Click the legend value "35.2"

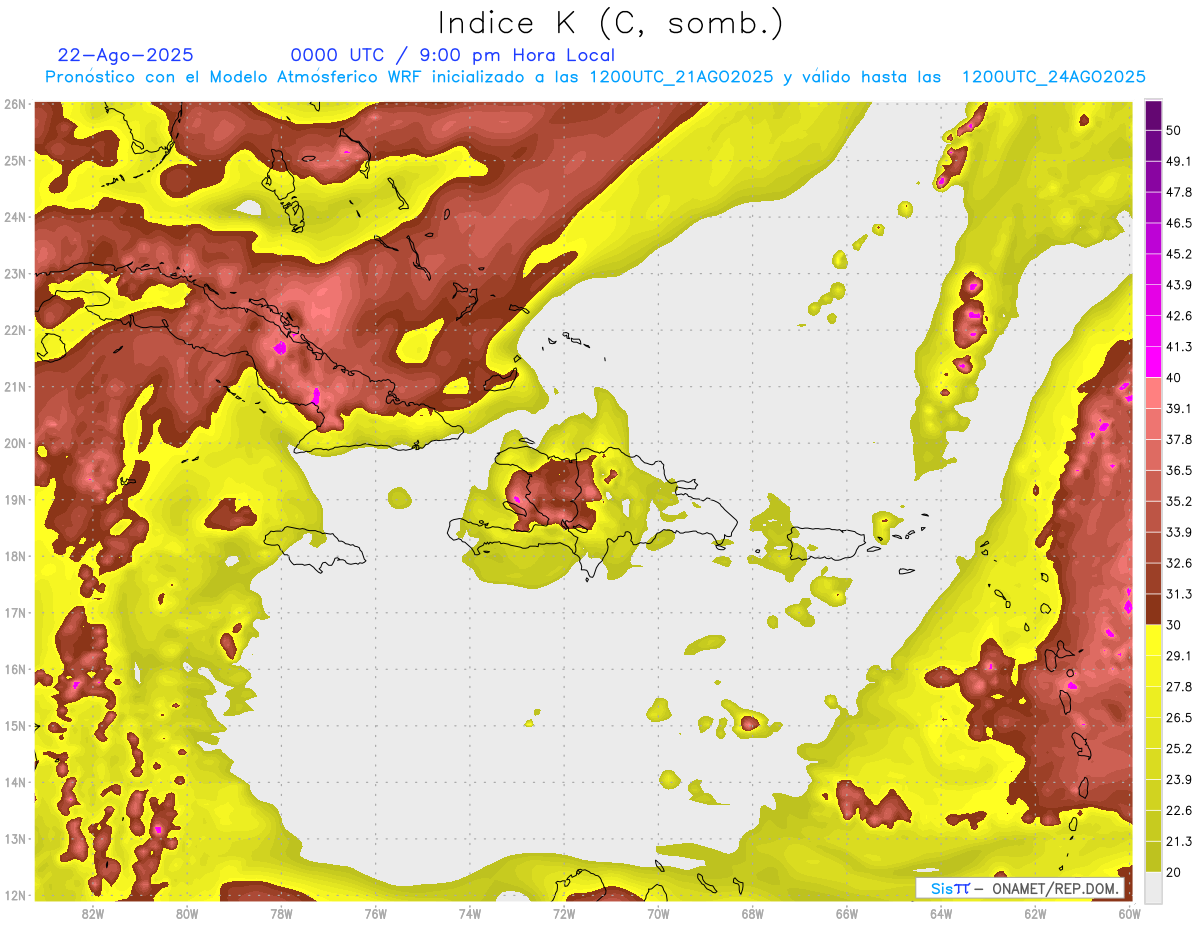click(x=1179, y=501)
